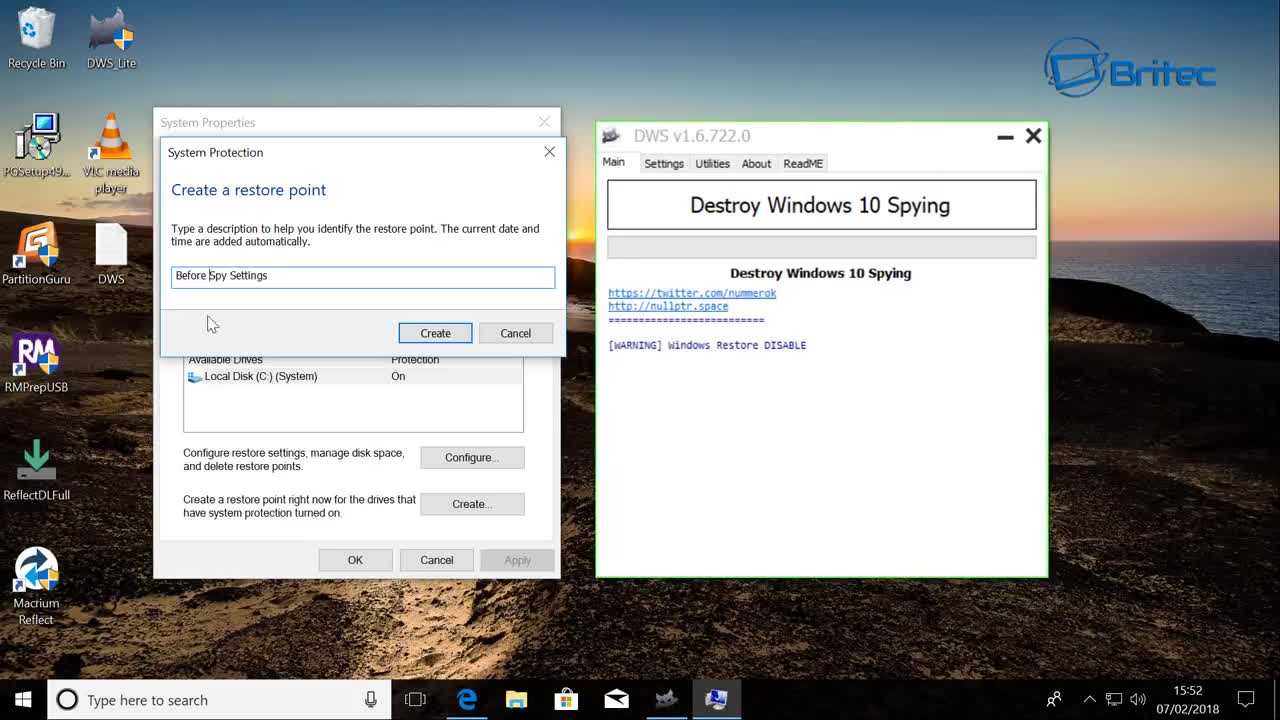
Task: Open the About tab in DWS
Action: (756, 163)
